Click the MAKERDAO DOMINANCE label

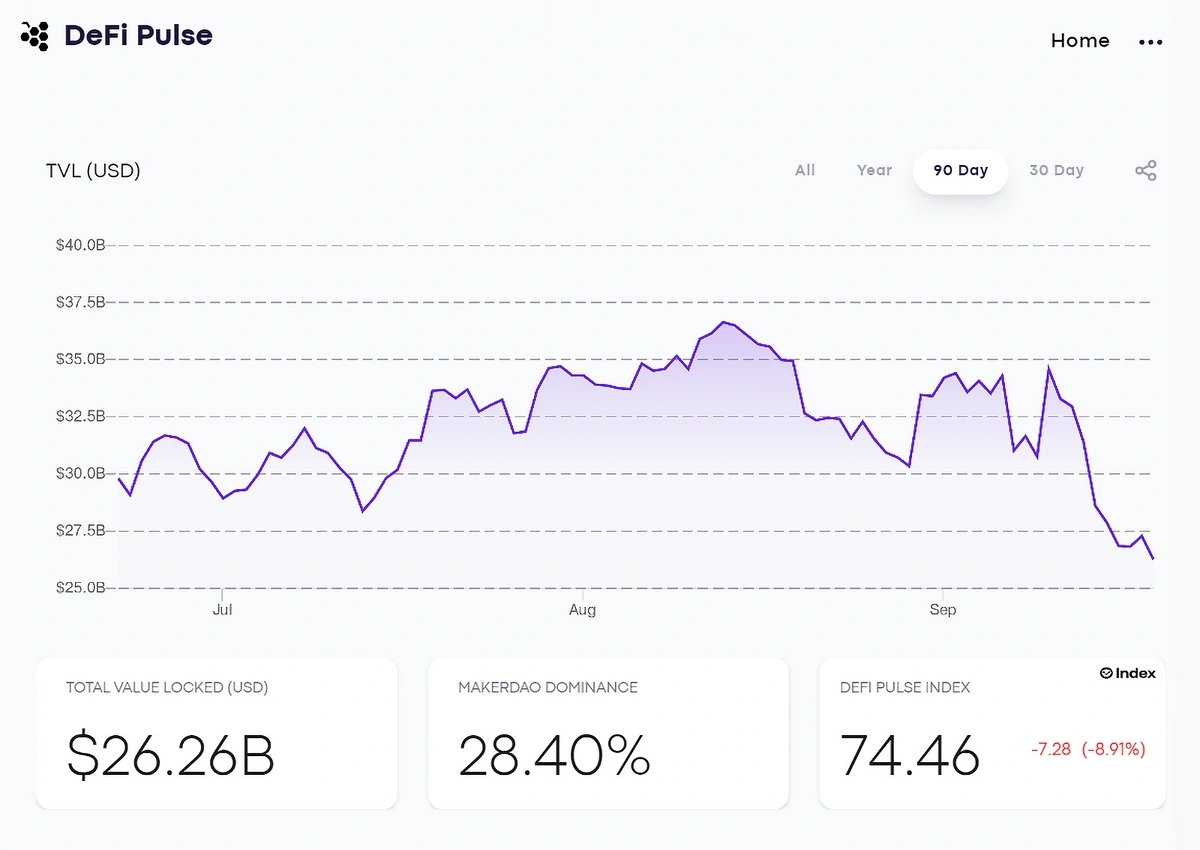tap(548, 687)
